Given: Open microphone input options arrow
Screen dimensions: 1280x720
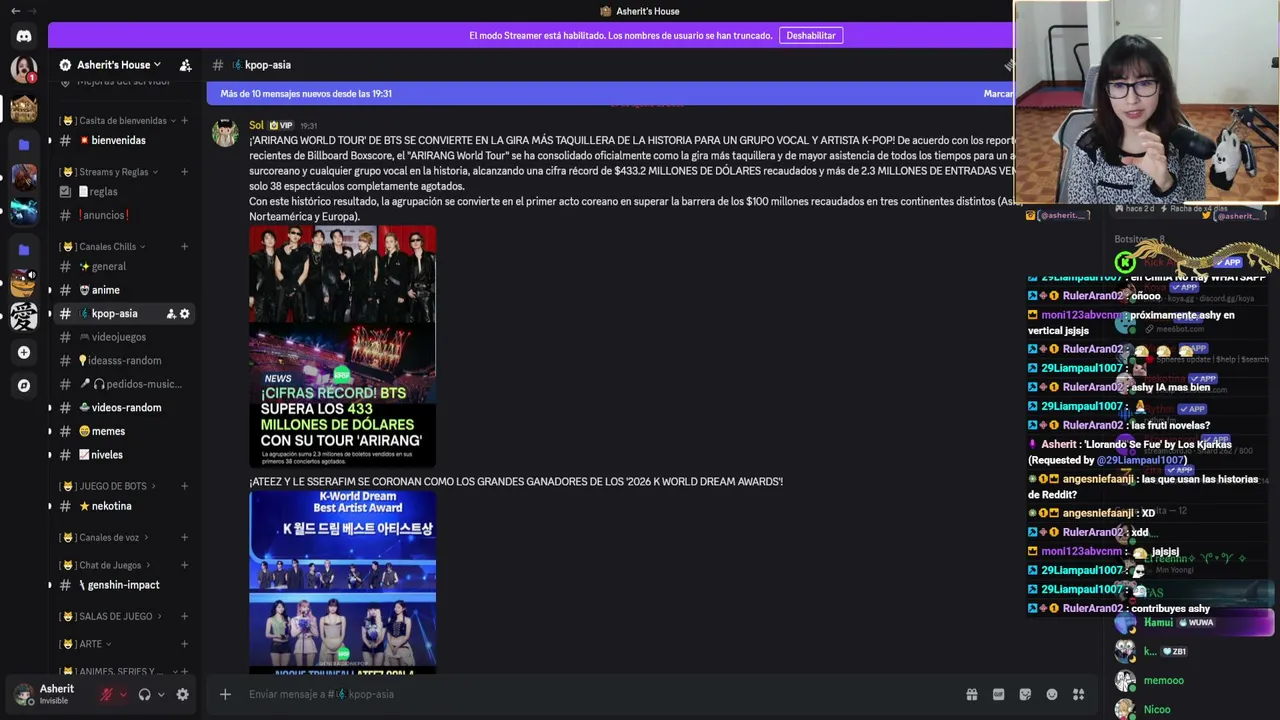Looking at the screenshot, I should [x=123, y=694].
